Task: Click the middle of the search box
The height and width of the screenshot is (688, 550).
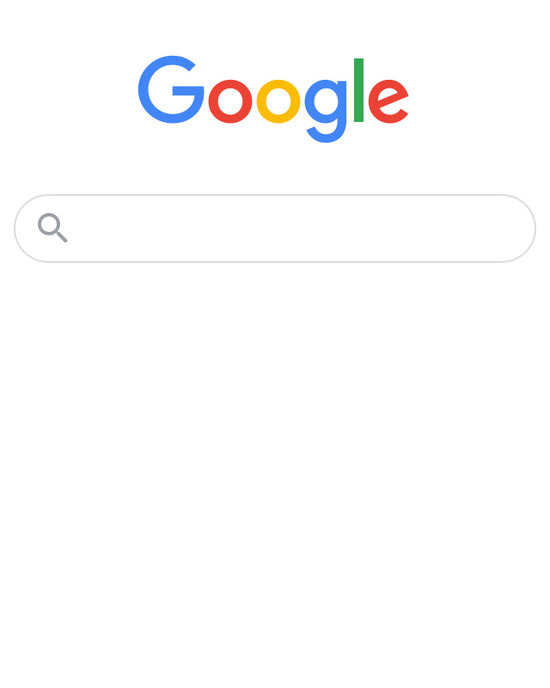Action: (275, 228)
